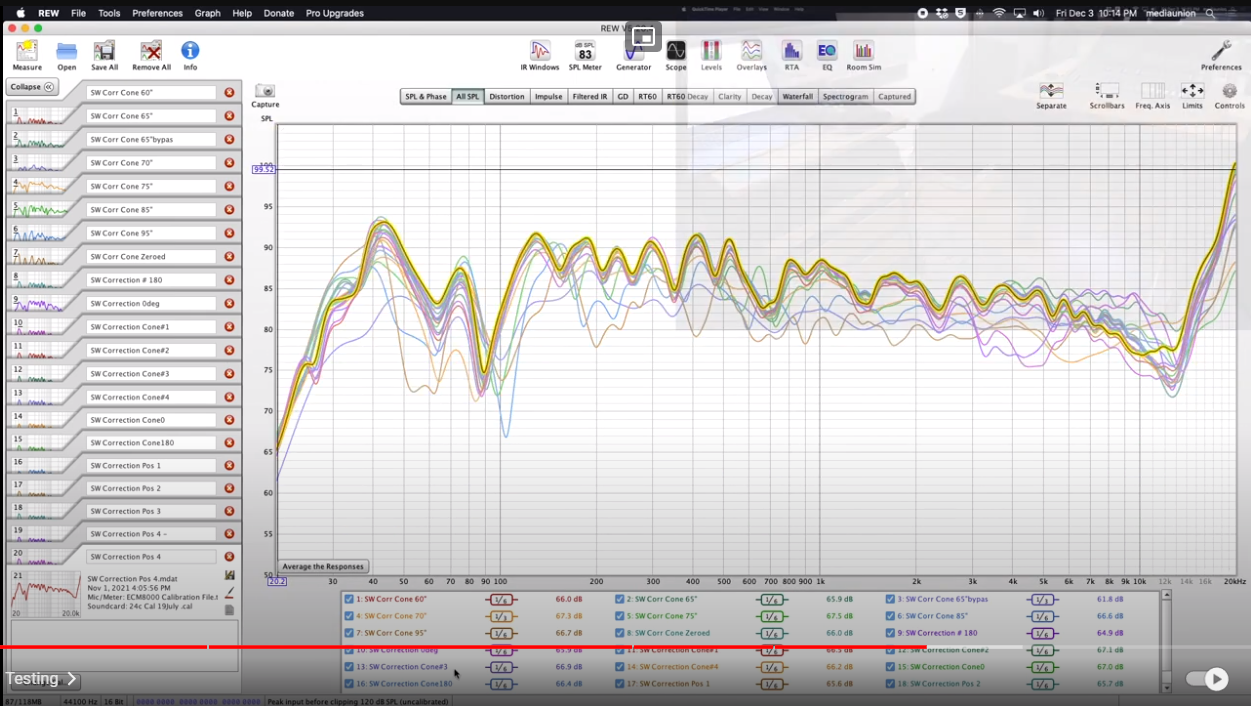Click the Capture camera icon
This screenshot has width=1251, height=706.
(265, 92)
